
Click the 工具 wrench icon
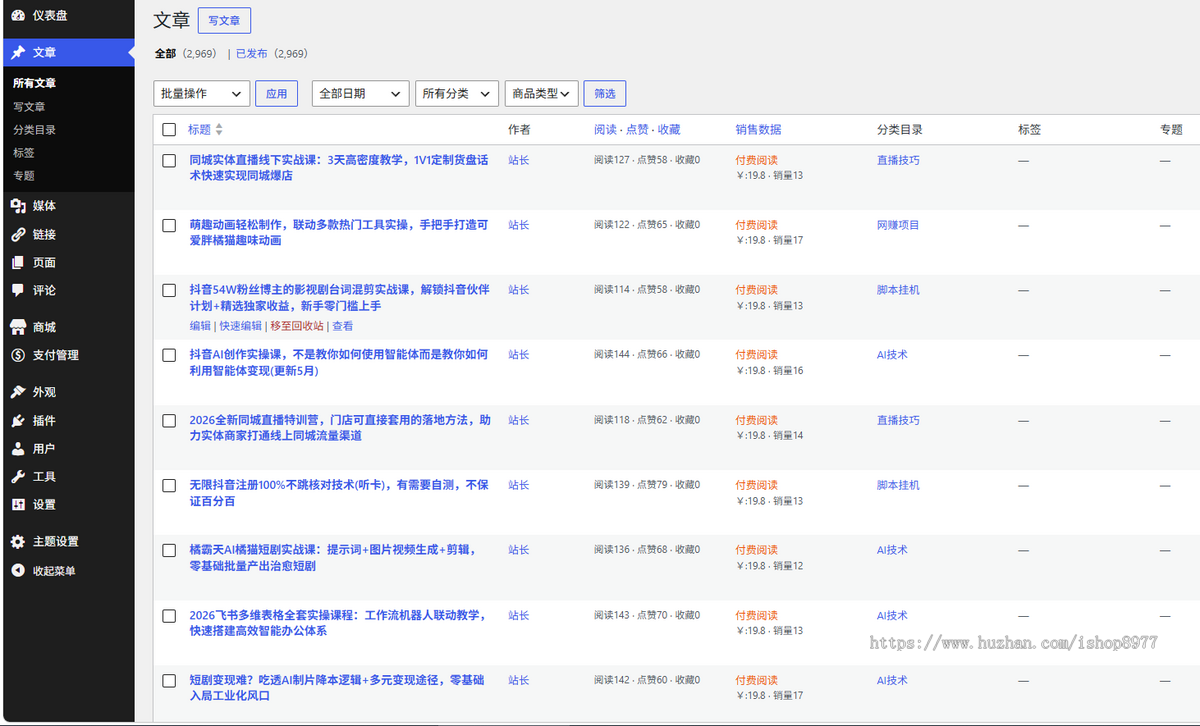(18, 476)
